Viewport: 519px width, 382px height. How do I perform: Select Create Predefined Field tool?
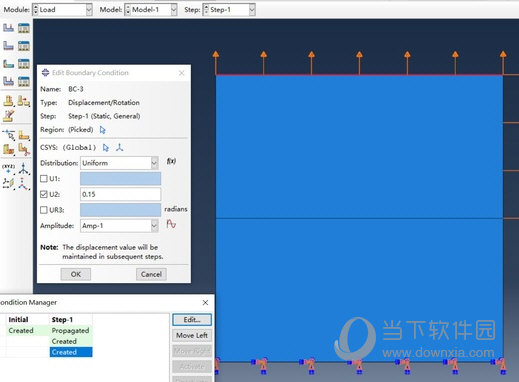tap(8, 63)
